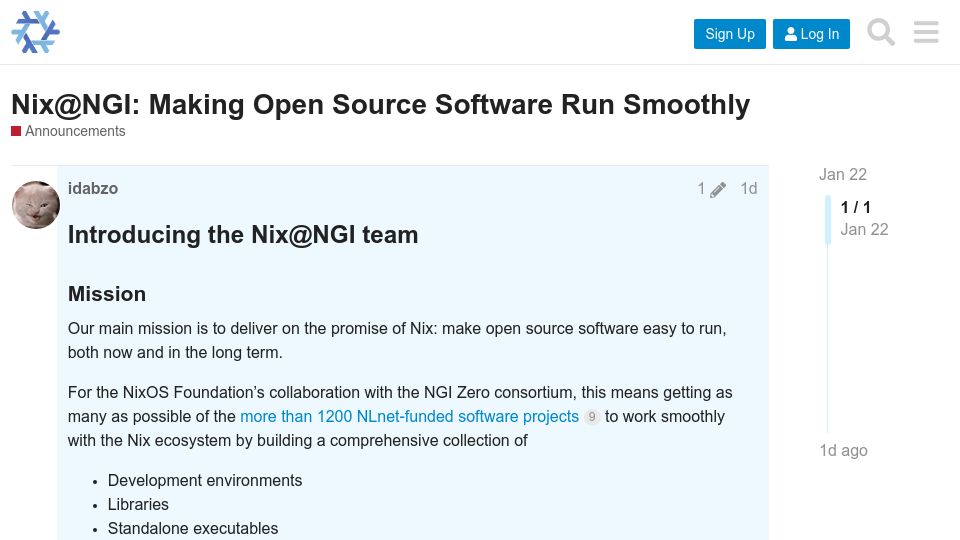The width and height of the screenshot is (960, 540).
Task: Click the 9 link click counter badge
Action: (591, 417)
